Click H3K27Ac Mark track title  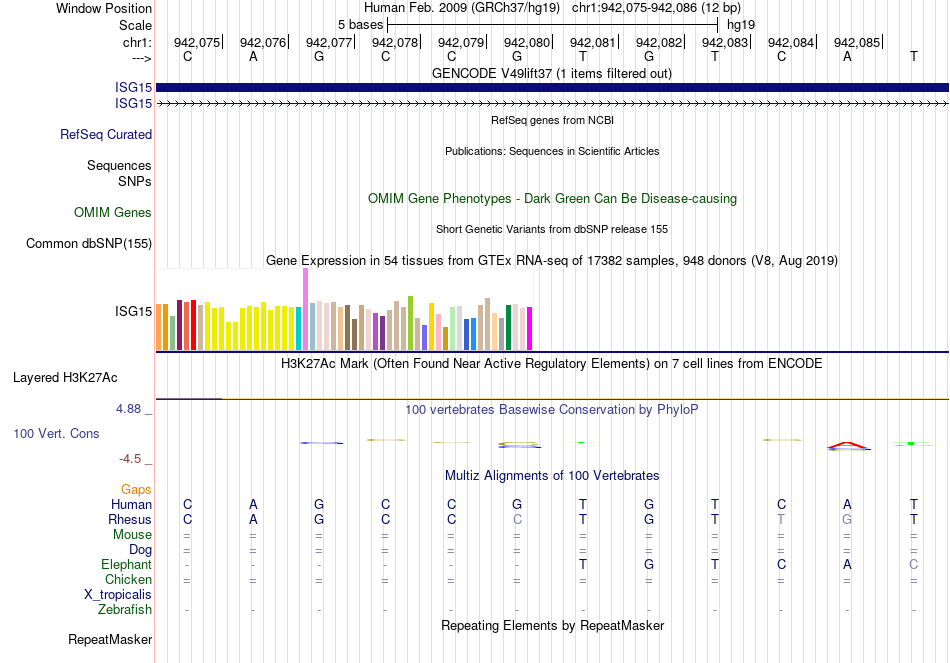coord(552,364)
